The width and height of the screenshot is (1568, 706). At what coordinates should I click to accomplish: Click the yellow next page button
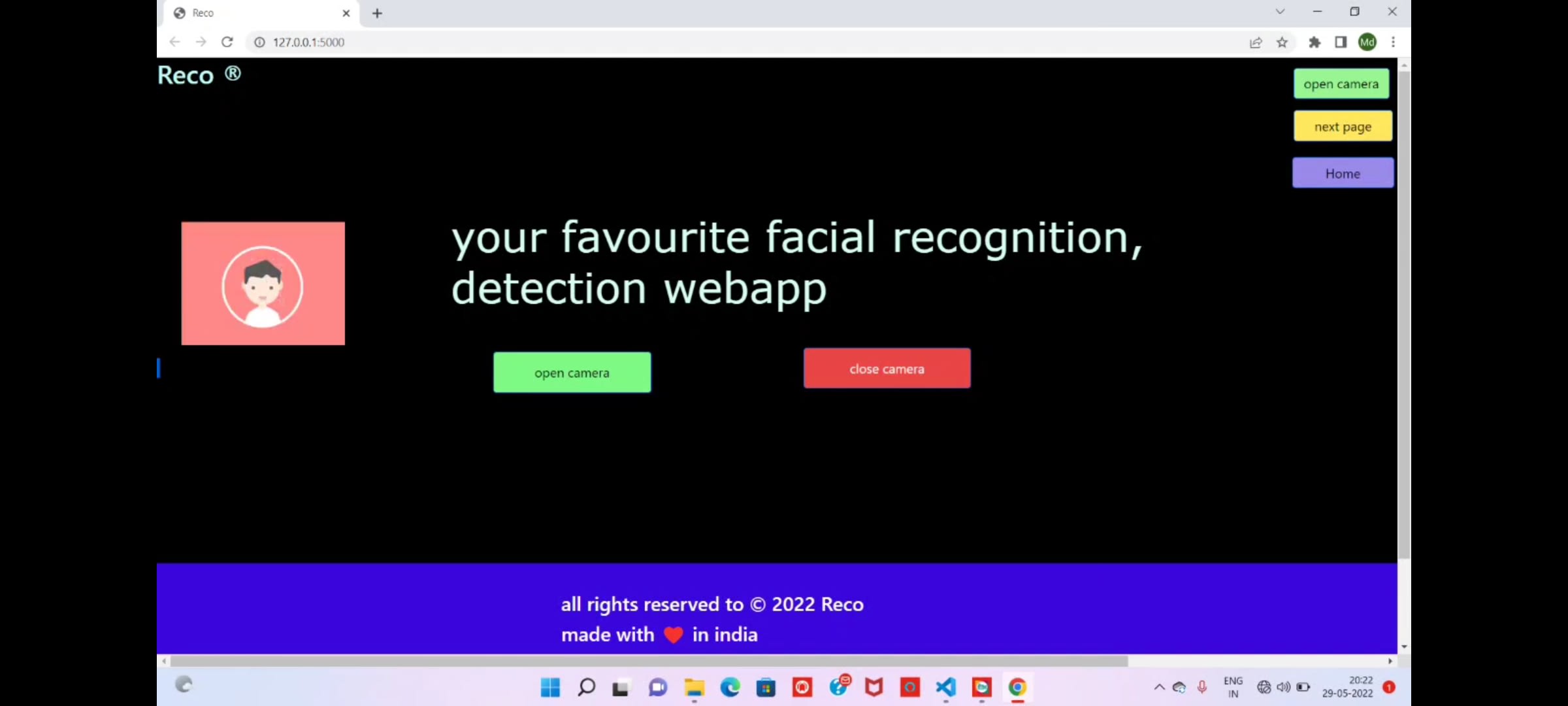[x=1343, y=126]
